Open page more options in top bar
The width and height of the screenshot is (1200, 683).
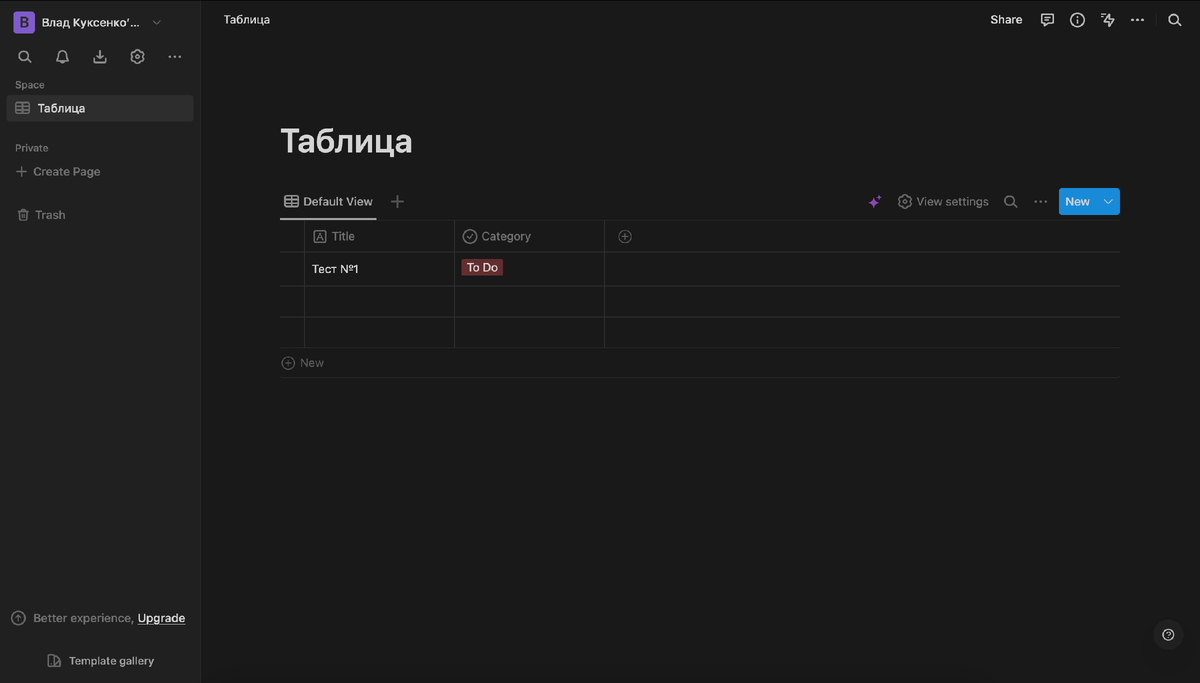pos(1137,19)
